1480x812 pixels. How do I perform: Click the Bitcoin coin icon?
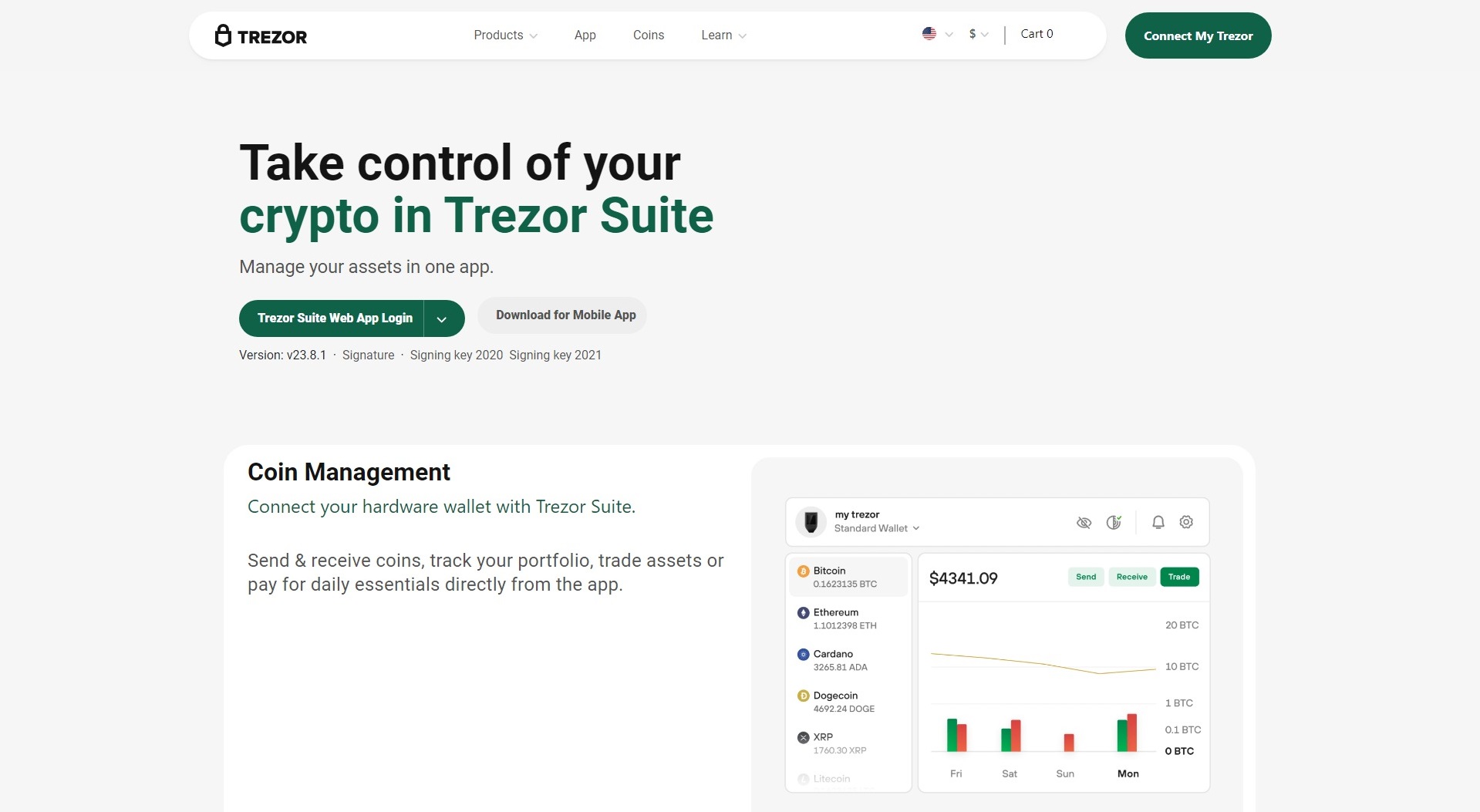pos(803,571)
